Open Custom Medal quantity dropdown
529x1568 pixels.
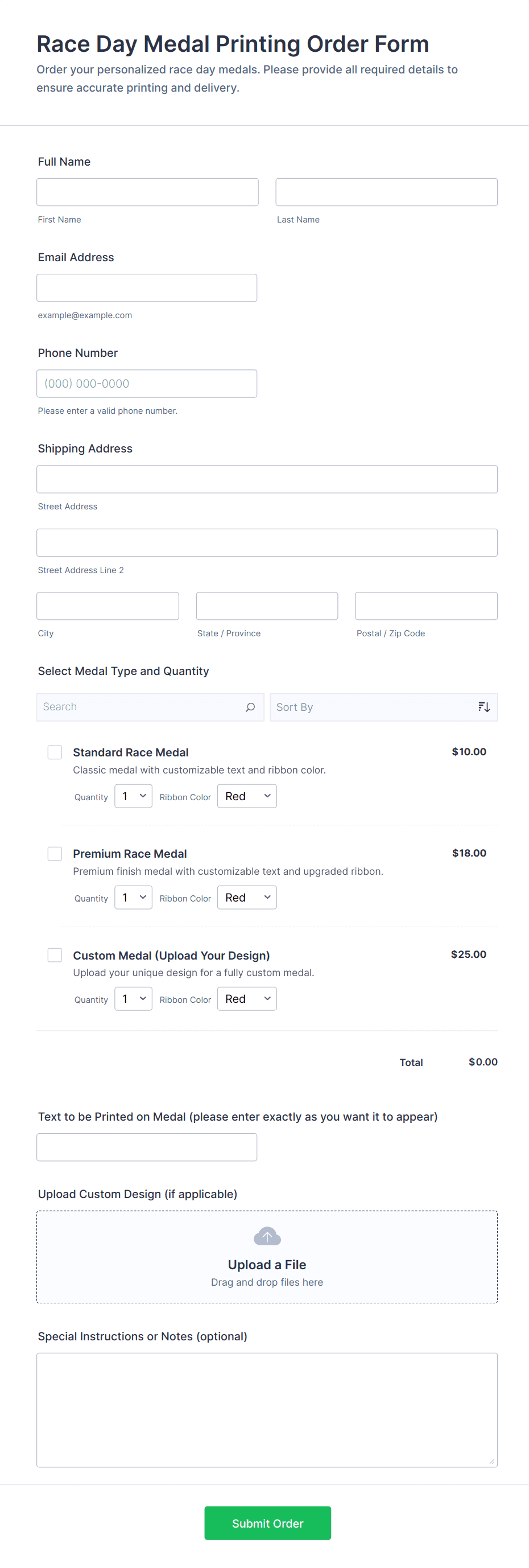133,998
